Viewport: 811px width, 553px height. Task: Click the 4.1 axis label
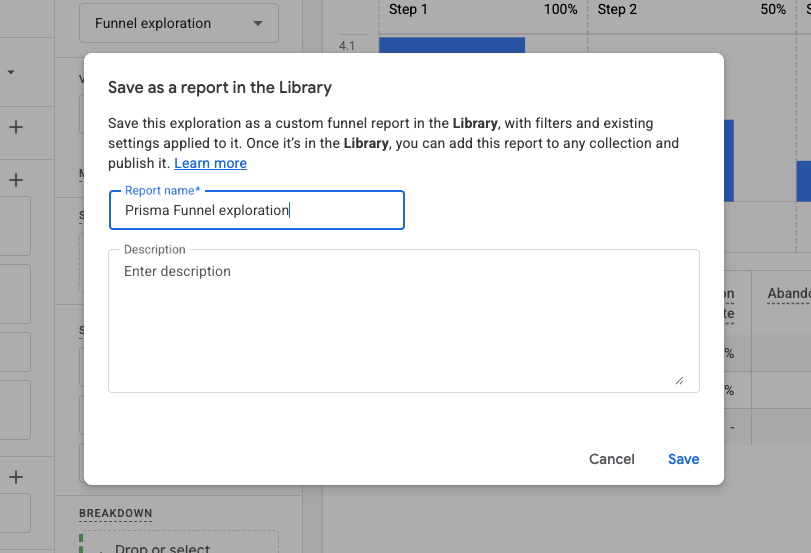(x=347, y=46)
